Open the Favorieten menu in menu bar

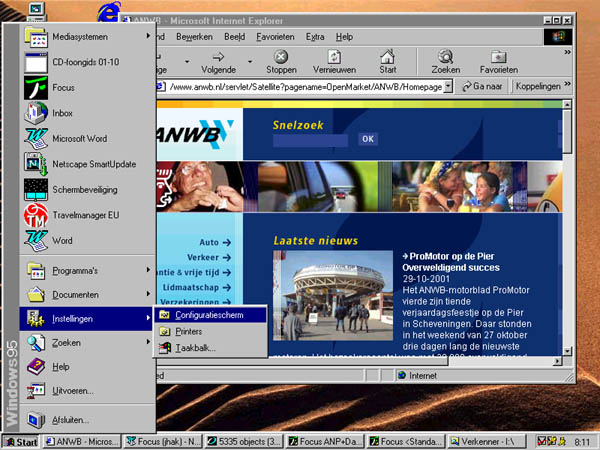pyautogui.click(x=275, y=36)
